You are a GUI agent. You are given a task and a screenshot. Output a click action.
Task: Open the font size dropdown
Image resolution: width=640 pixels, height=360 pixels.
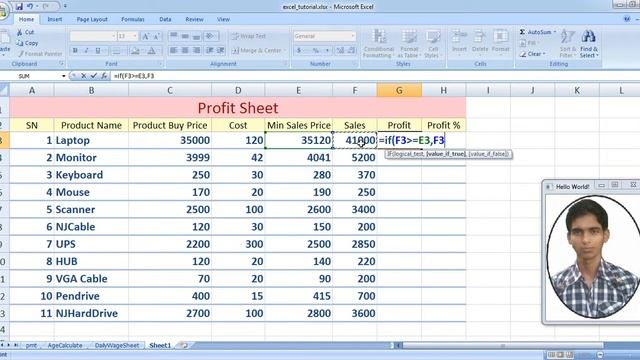(135, 36)
